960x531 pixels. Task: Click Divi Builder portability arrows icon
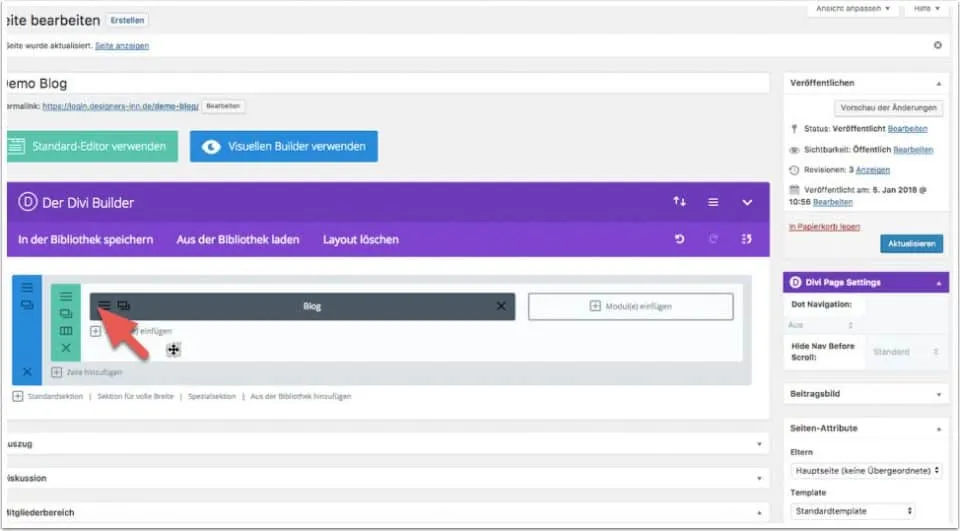[x=680, y=202]
